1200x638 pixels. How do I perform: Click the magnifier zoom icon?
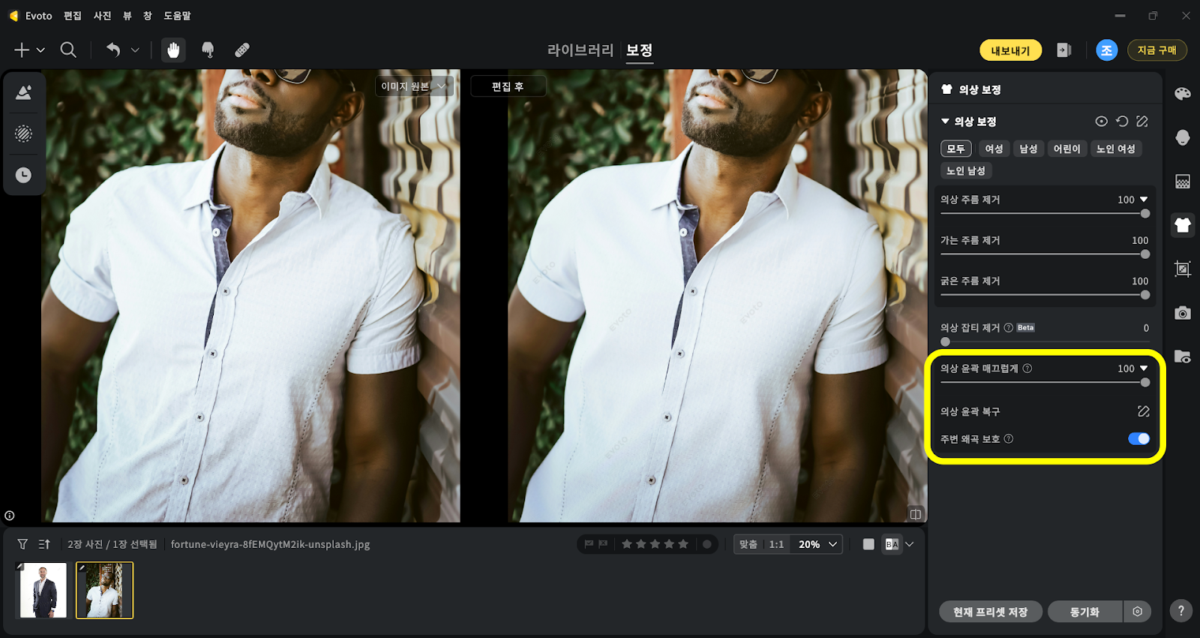68,50
